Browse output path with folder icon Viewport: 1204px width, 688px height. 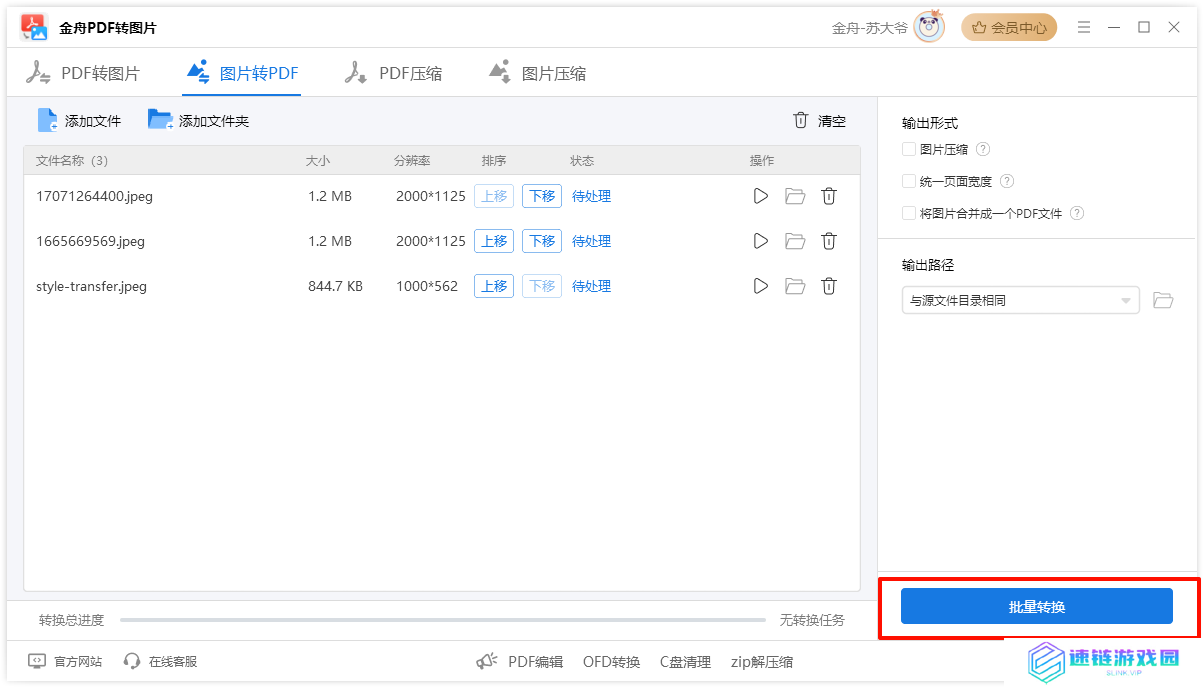[1162, 300]
